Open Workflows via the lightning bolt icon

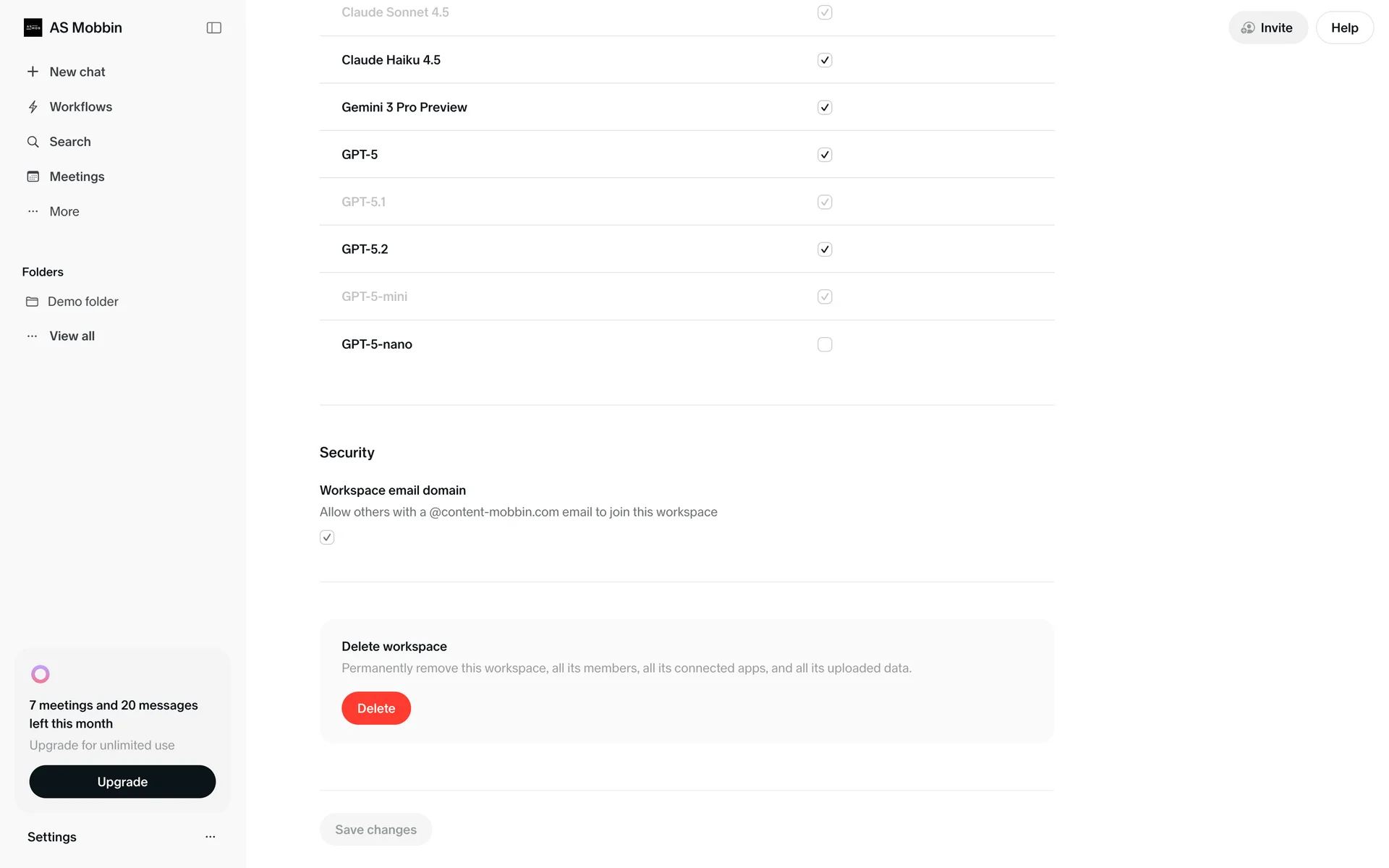point(33,107)
